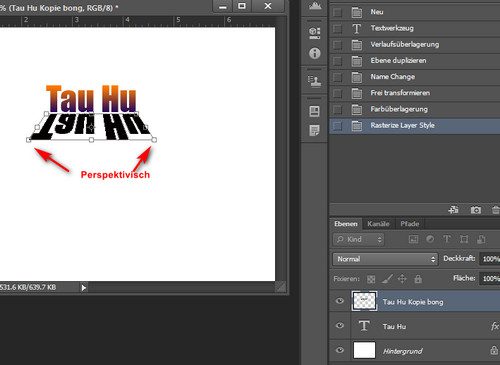Set history brush source for Name Change
The width and height of the screenshot is (500, 365).
tap(337, 77)
